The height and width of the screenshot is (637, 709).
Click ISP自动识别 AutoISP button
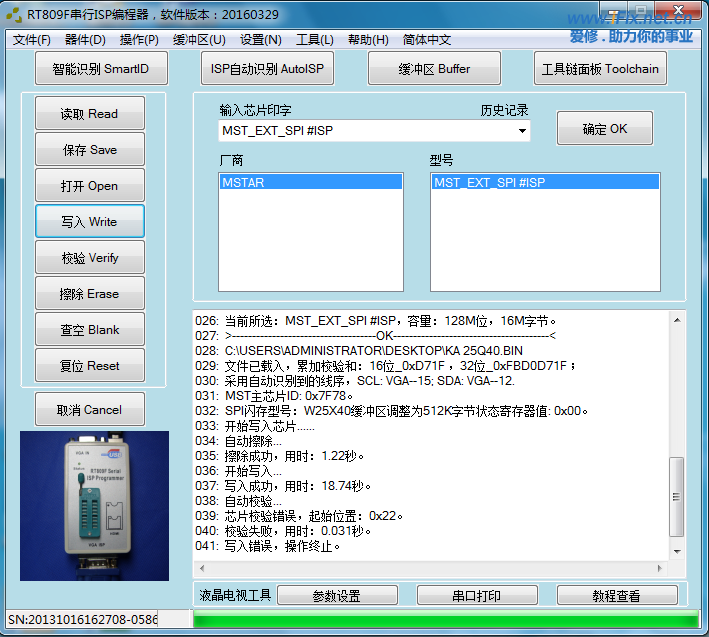pyautogui.click(x=268, y=69)
